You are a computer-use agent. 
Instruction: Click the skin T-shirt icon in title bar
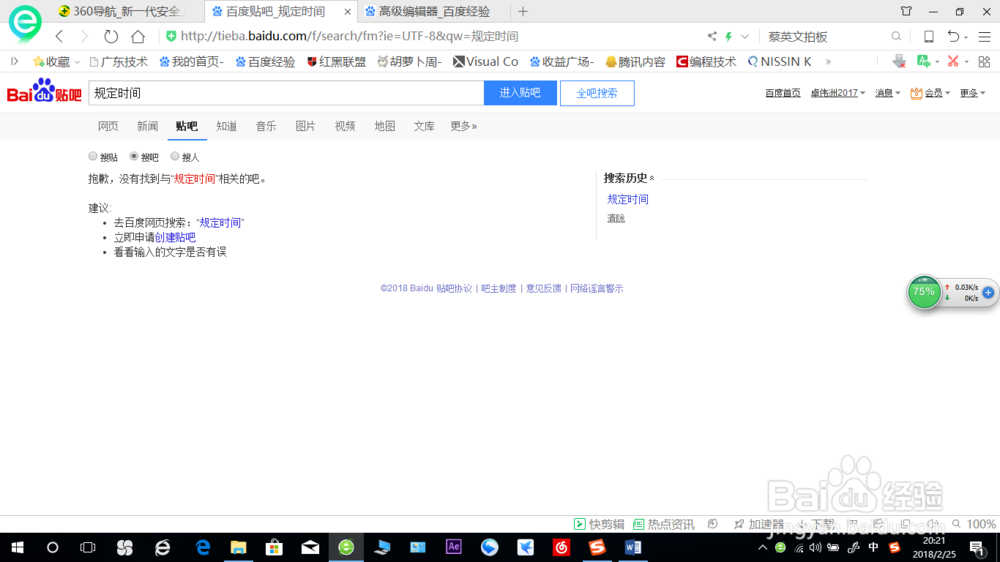[906, 11]
